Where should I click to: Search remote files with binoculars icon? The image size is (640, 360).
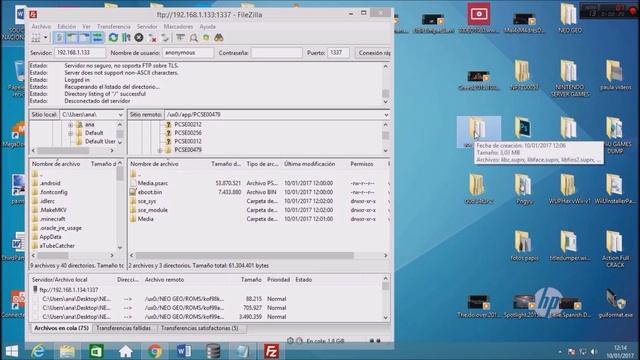pos(219,38)
